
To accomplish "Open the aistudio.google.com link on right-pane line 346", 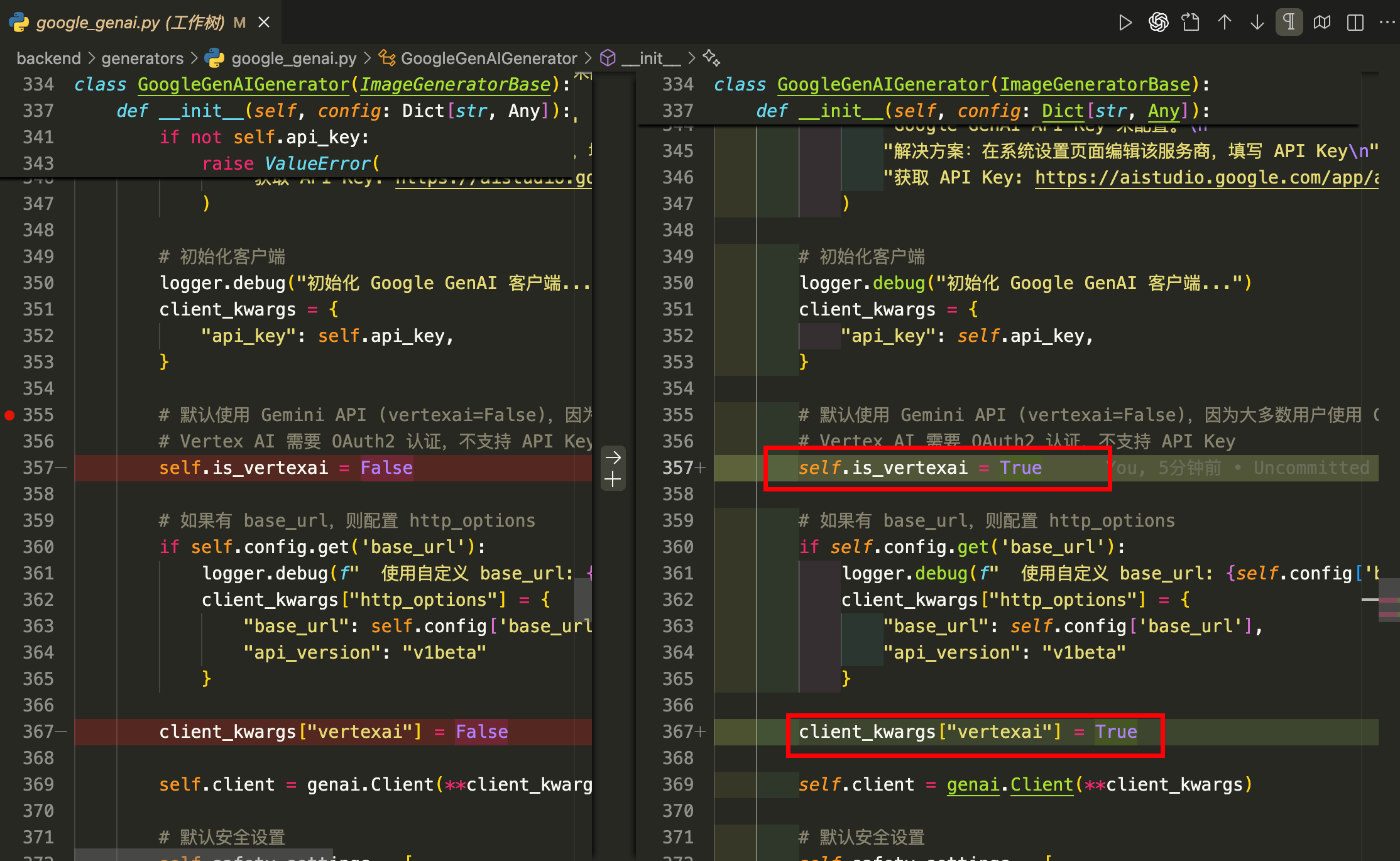I will [1206, 178].
